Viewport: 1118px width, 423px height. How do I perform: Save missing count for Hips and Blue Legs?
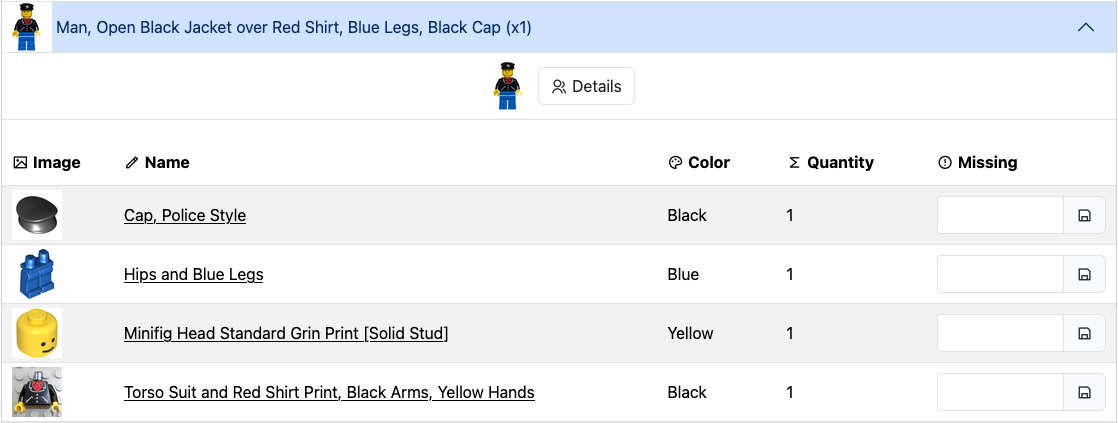pos(1084,275)
